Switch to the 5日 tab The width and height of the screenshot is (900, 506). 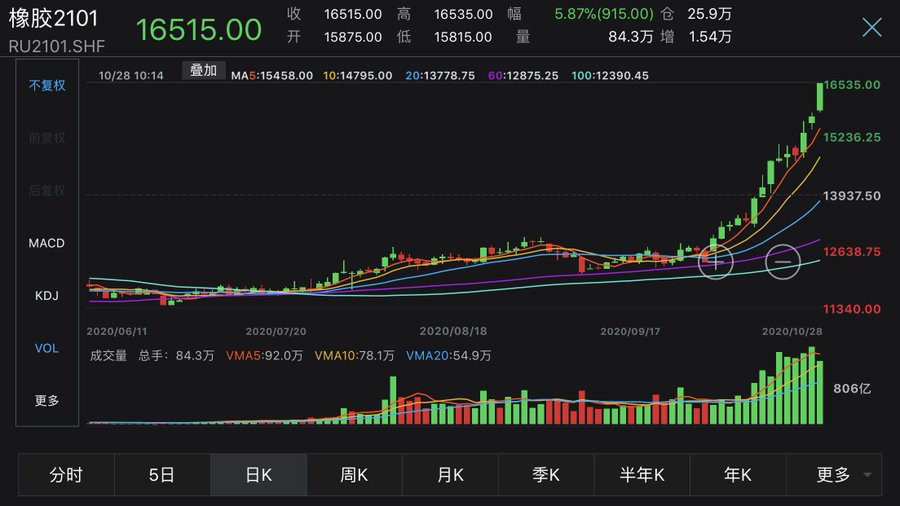click(x=162, y=475)
